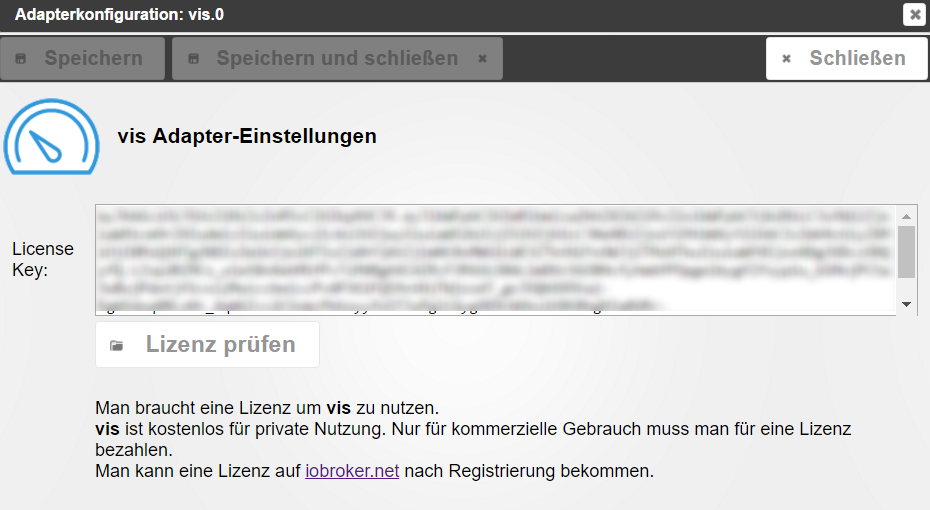This screenshot has height=510, width=930.
Task: Click the folder icon in Lizenz prüfen
Action: (x=117, y=345)
